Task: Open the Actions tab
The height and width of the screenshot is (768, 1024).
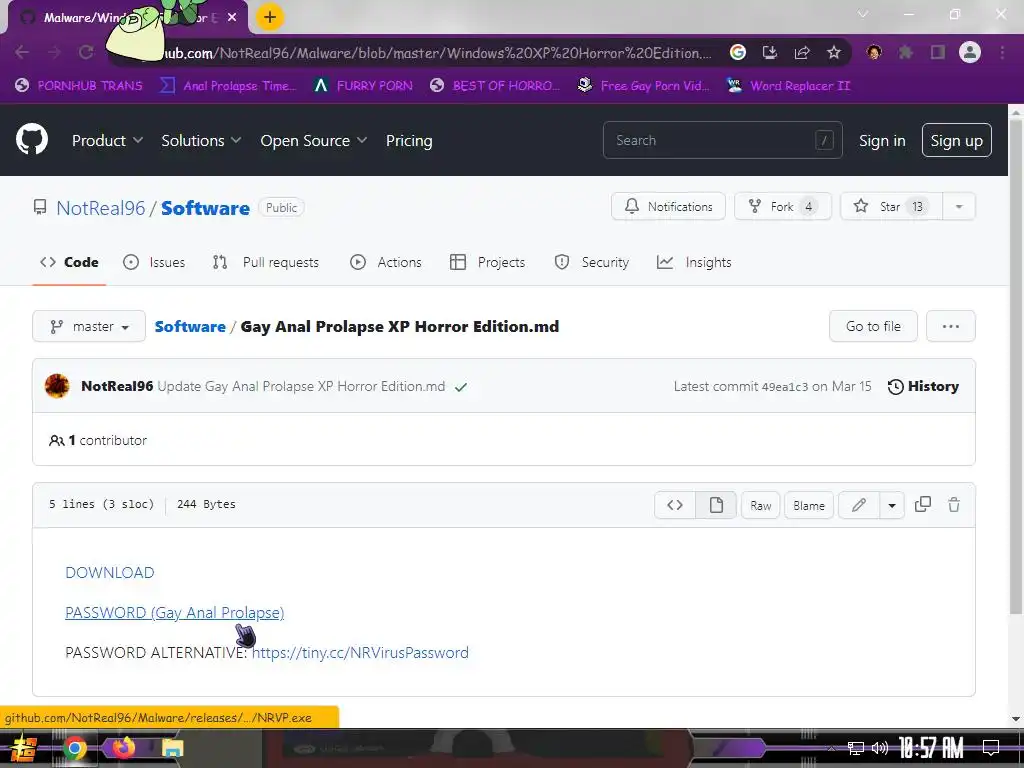Action: pos(386,262)
